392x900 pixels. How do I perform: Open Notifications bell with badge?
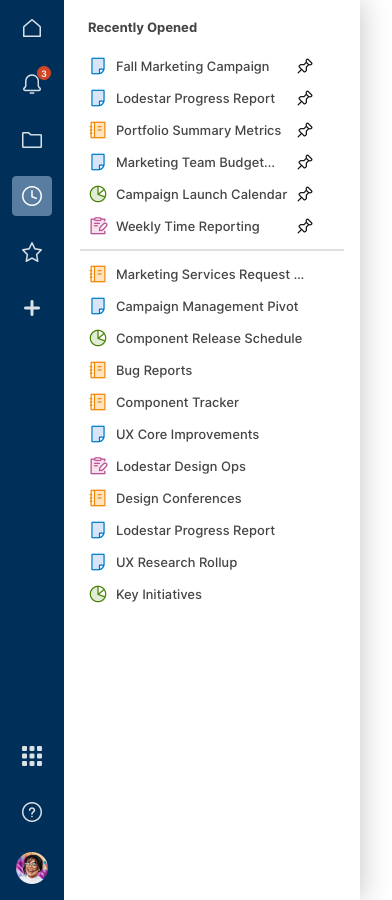pyautogui.click(x=32, y=84)
